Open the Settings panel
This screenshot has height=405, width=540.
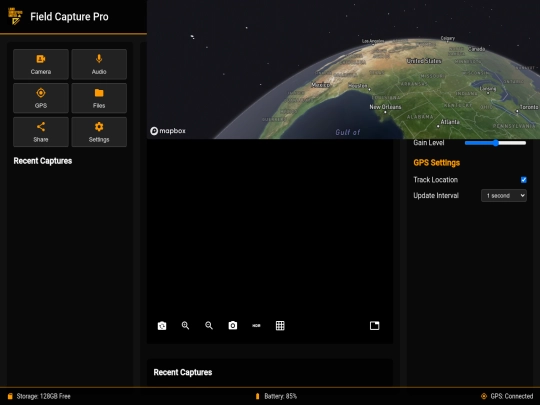(x=99, y=132)
